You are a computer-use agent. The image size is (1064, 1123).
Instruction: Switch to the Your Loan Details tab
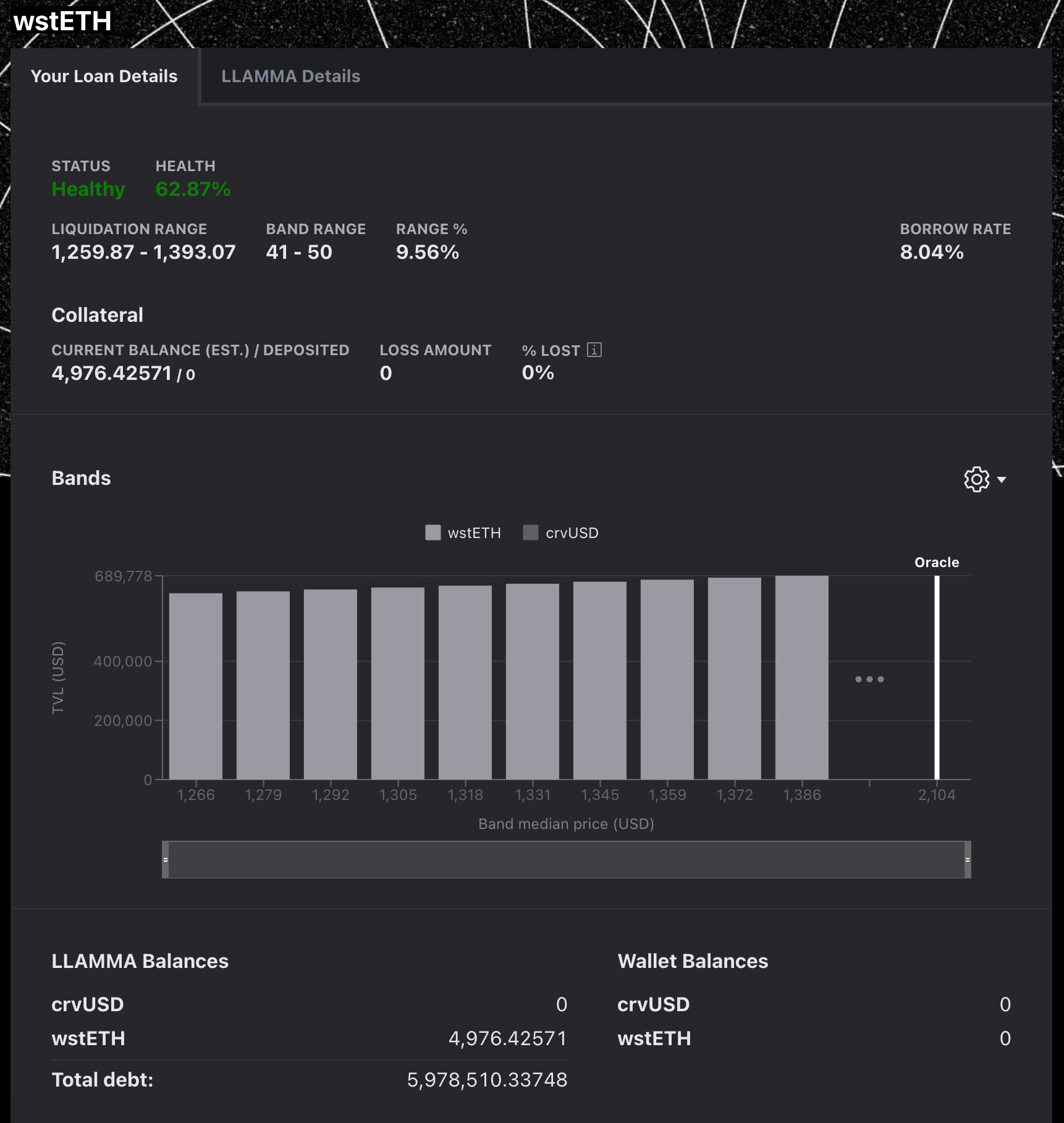104,76
